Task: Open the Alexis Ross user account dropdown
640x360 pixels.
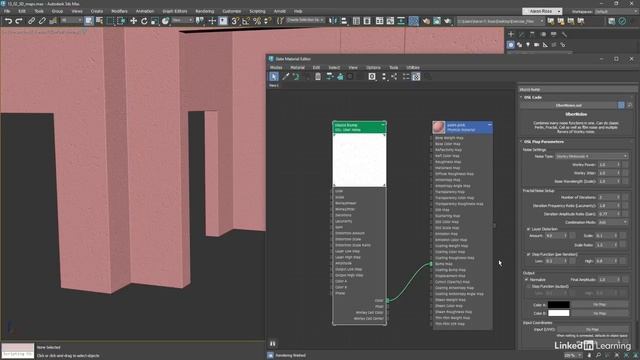Action: coord(542,11)
